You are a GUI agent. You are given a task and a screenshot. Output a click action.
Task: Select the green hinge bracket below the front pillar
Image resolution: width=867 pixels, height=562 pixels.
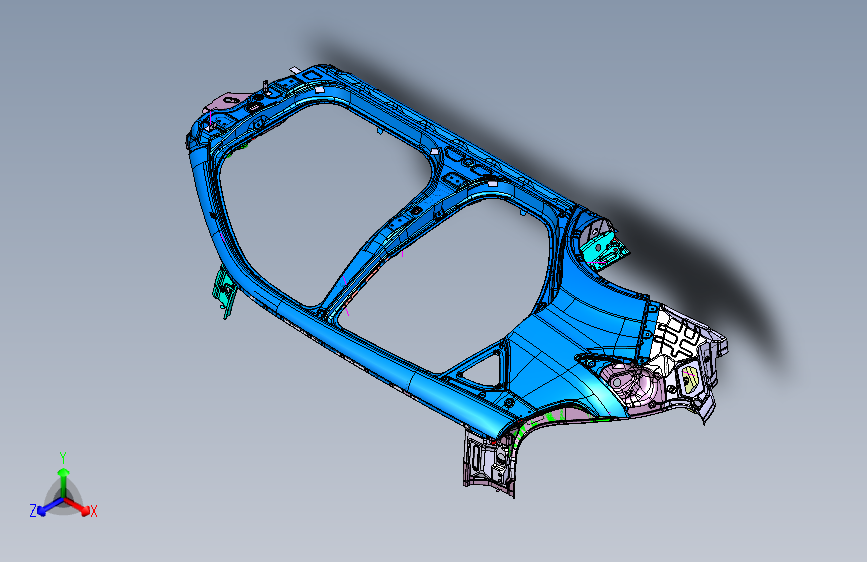(225, 290)
